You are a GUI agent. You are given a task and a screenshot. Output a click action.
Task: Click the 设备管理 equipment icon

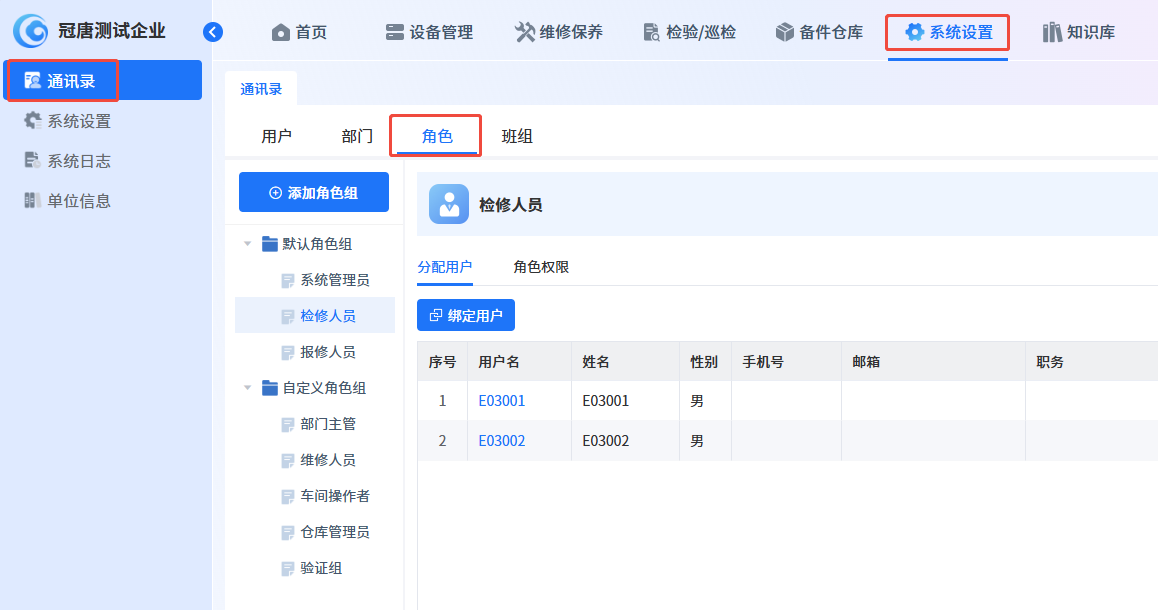click(395, 32)
